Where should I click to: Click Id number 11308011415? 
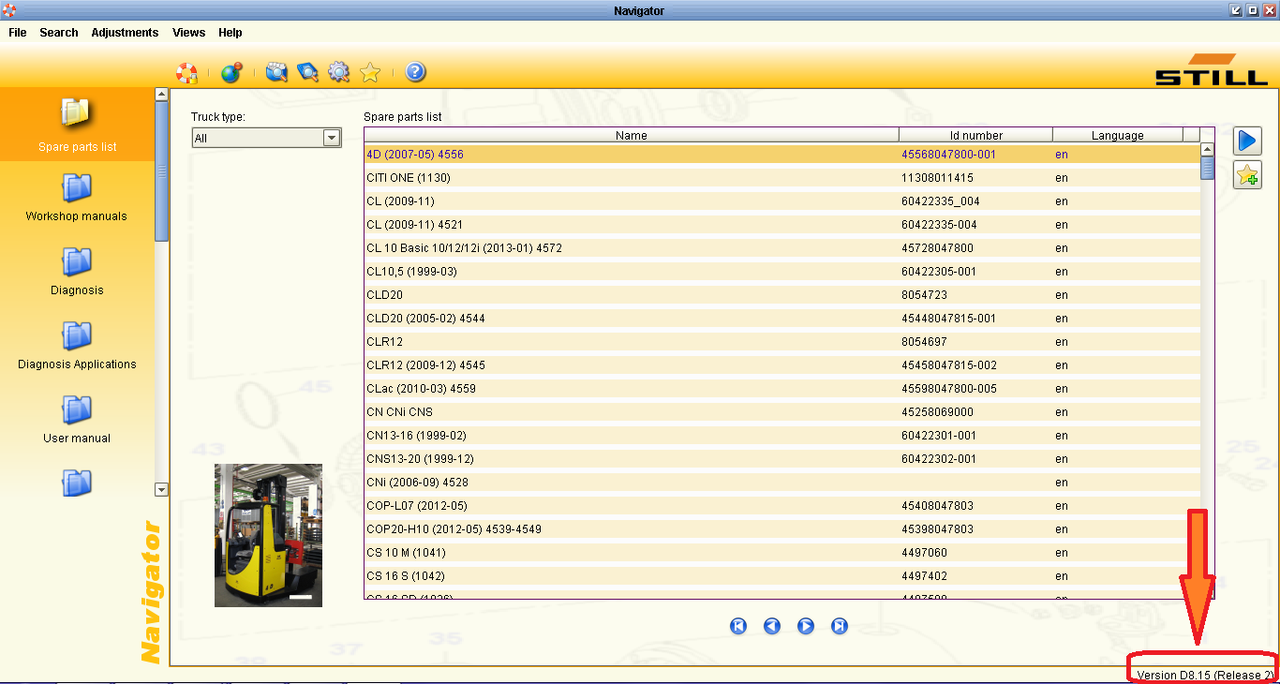click(x=937, y=178)
